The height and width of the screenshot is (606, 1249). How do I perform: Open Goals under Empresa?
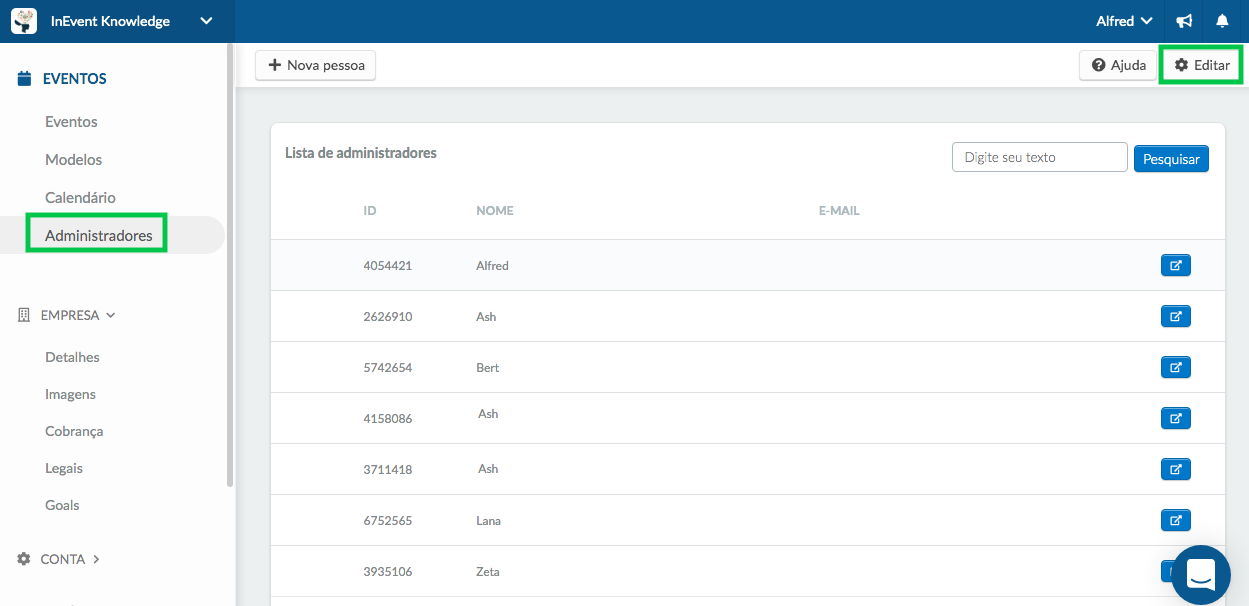[x=62, y=505]
